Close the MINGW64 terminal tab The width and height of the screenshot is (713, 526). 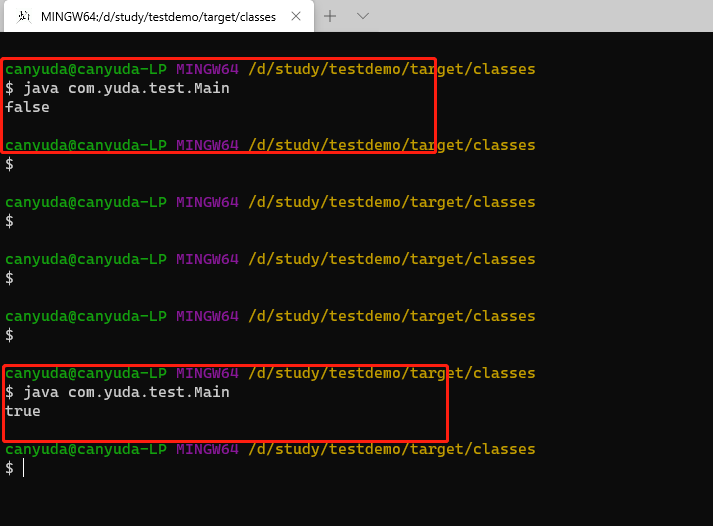pos(296,16)
